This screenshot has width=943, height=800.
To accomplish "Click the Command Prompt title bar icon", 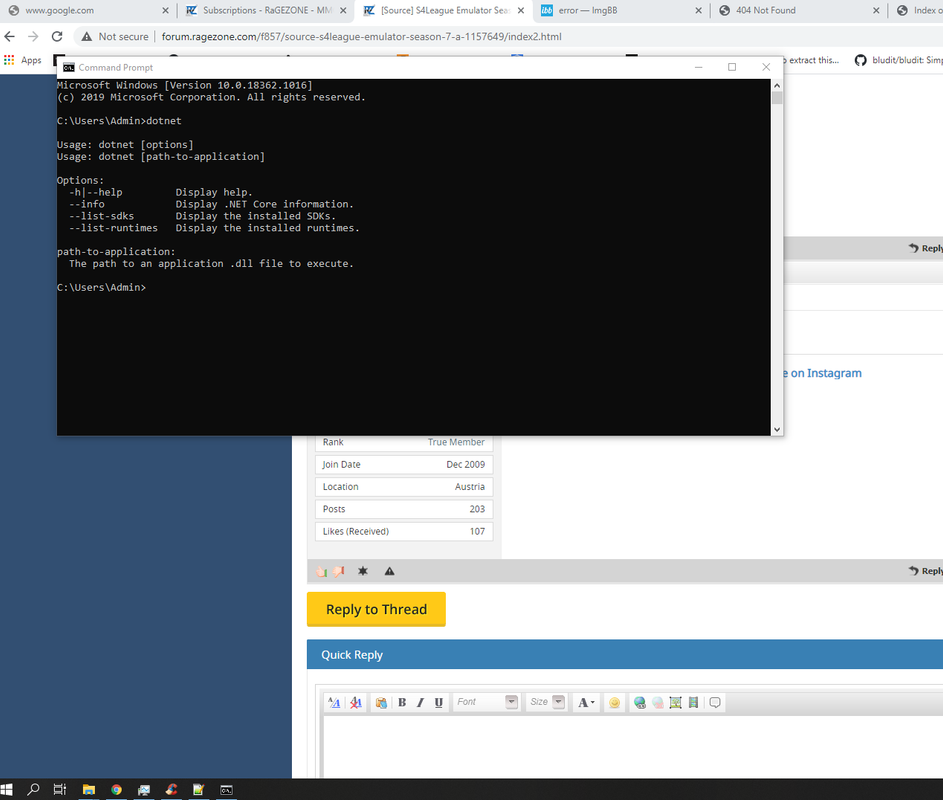I will point(69,67).
